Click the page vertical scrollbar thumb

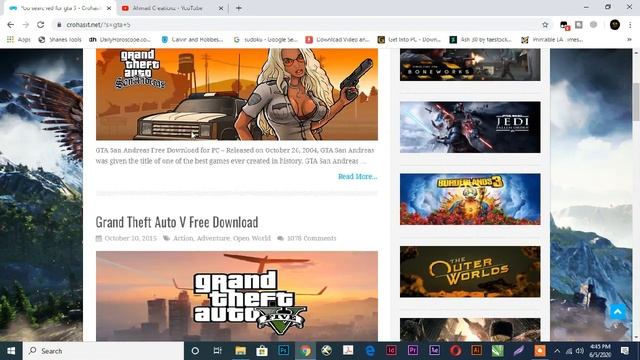click(636, 102)
